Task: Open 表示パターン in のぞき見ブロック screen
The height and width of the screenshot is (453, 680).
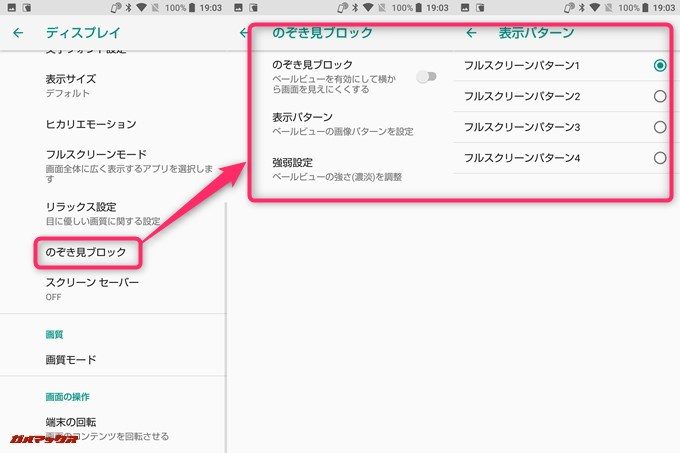Action: (343, 124)
